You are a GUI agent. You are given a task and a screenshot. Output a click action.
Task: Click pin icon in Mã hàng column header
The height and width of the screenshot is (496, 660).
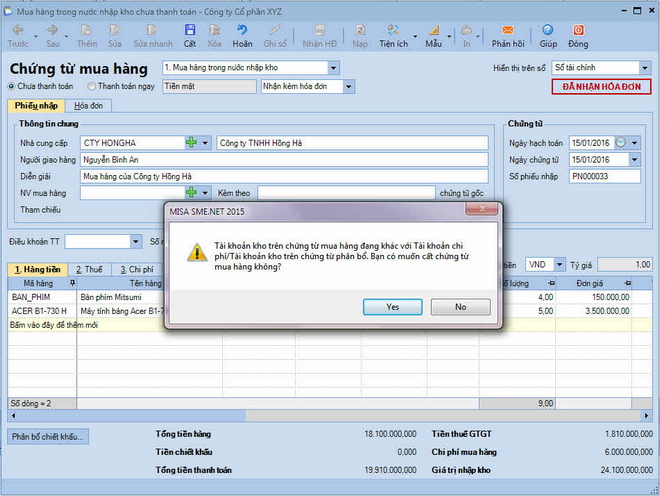coord(72,283)
